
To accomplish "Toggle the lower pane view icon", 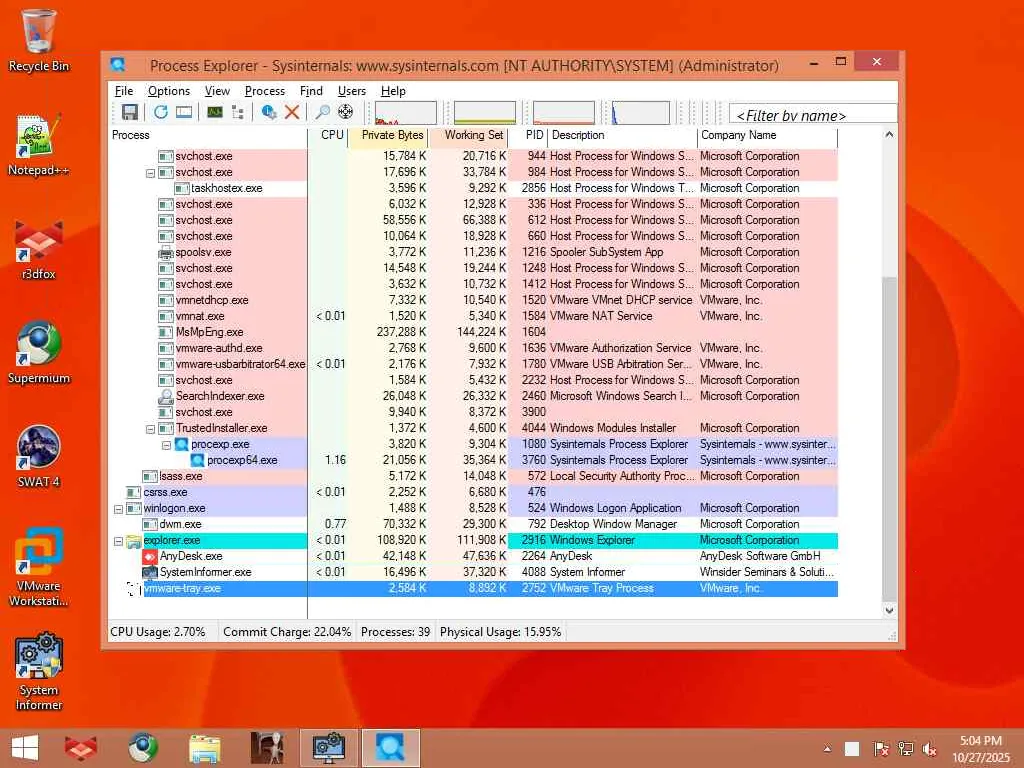I will click(184, 112).
